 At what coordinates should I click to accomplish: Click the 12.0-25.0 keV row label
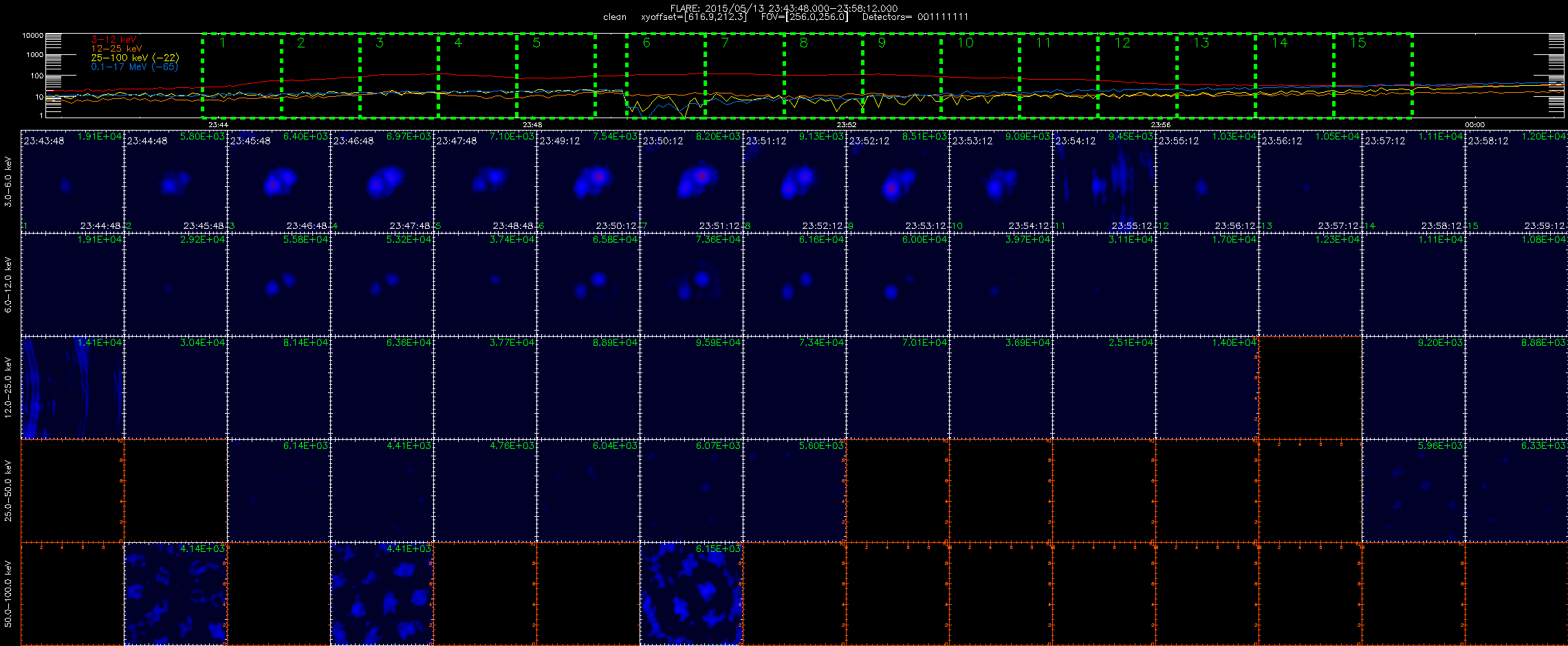pyautogui.click(x=8, y=388)
